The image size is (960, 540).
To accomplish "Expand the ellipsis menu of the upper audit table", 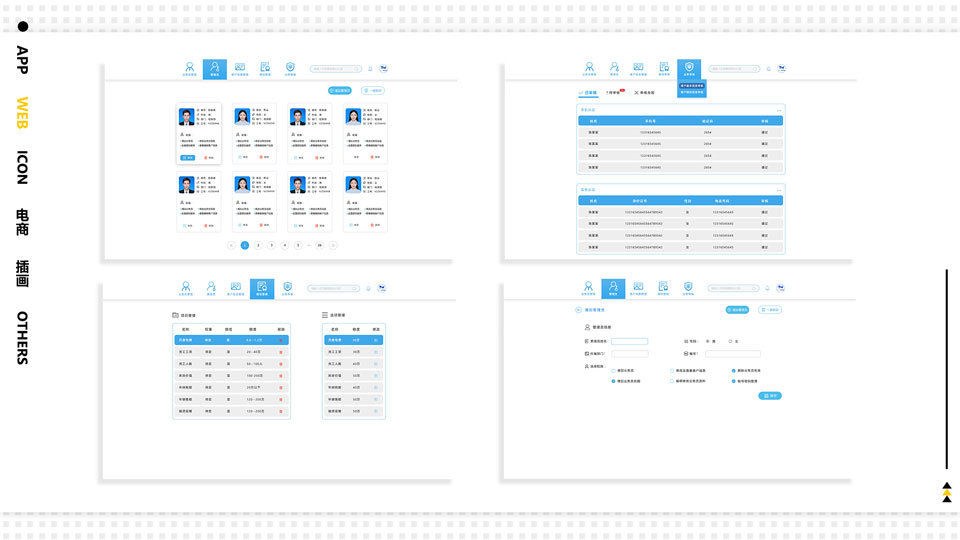I will click(779, 110).
